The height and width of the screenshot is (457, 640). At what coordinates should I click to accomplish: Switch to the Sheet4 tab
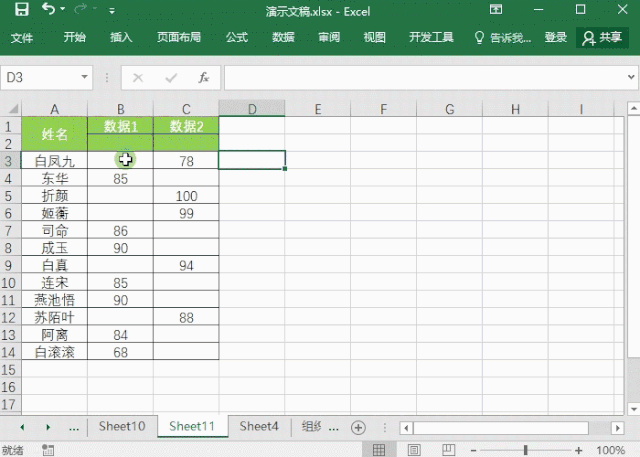tap(259, 426)
